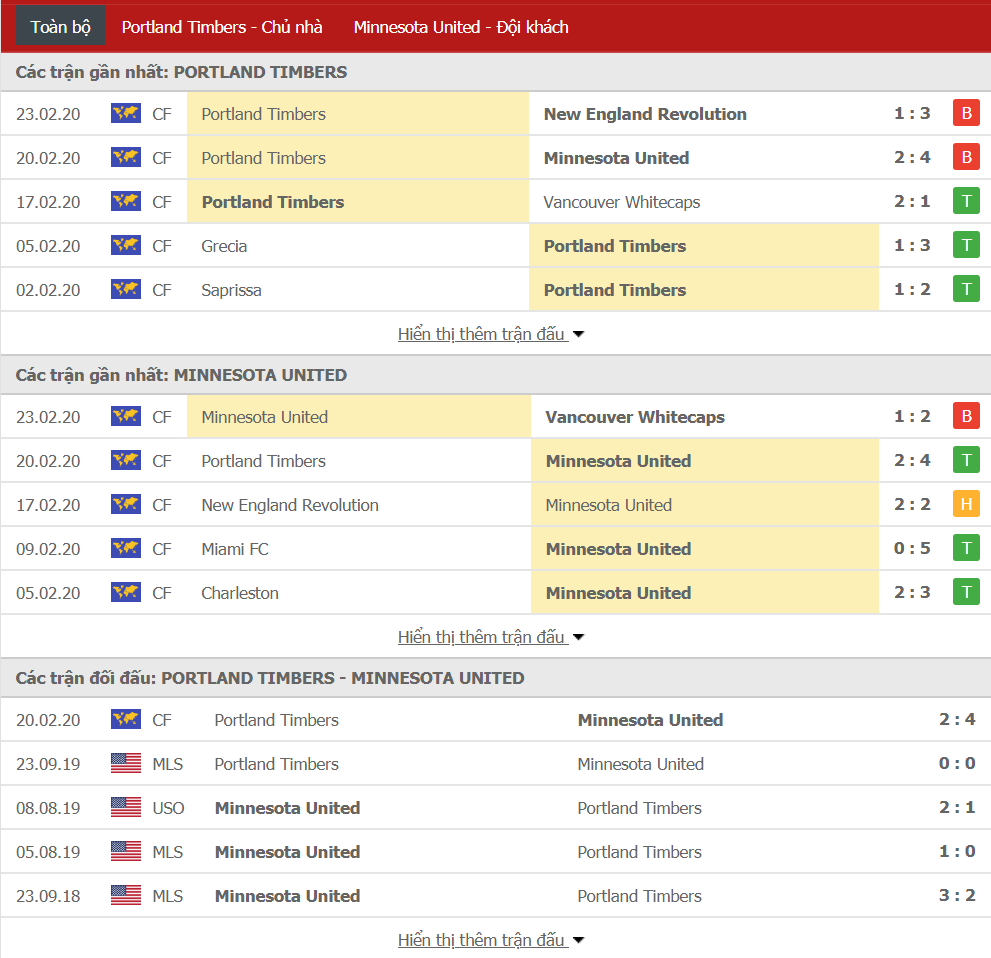Click world flag icon on Saprissa row
This screenshot has height=958, width=991.
[126, 289]
